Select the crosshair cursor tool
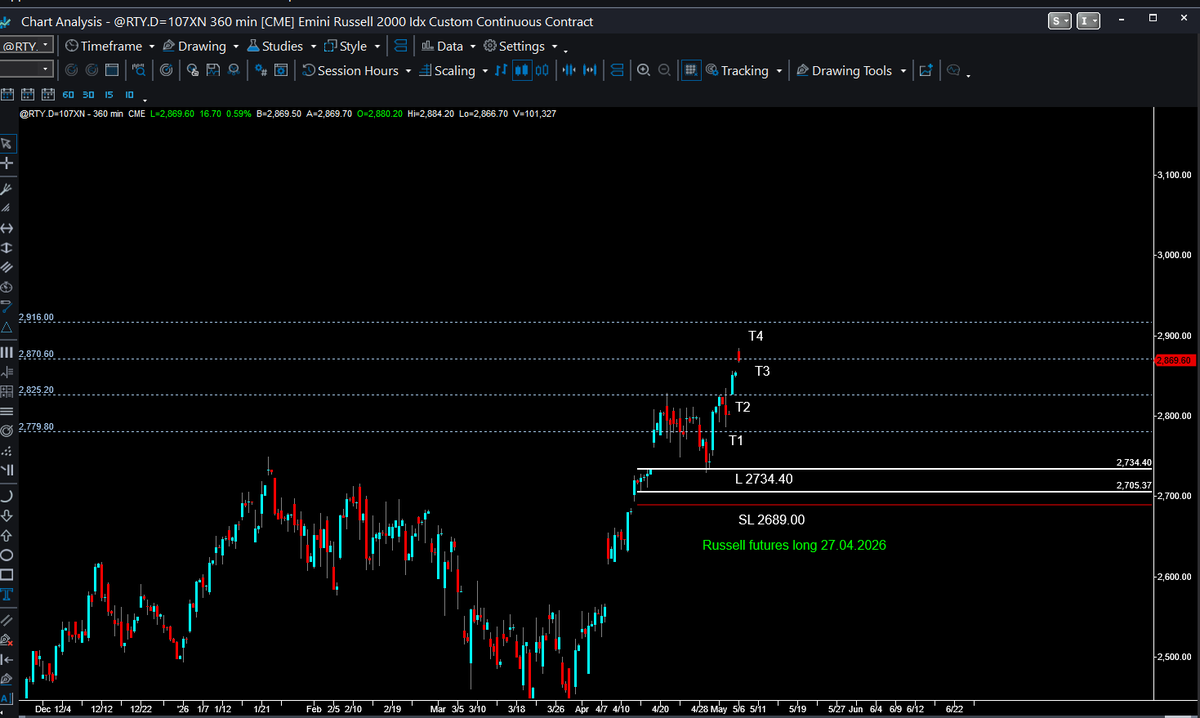This screenshot has height=718, width=1200. [x=7, y=162]
